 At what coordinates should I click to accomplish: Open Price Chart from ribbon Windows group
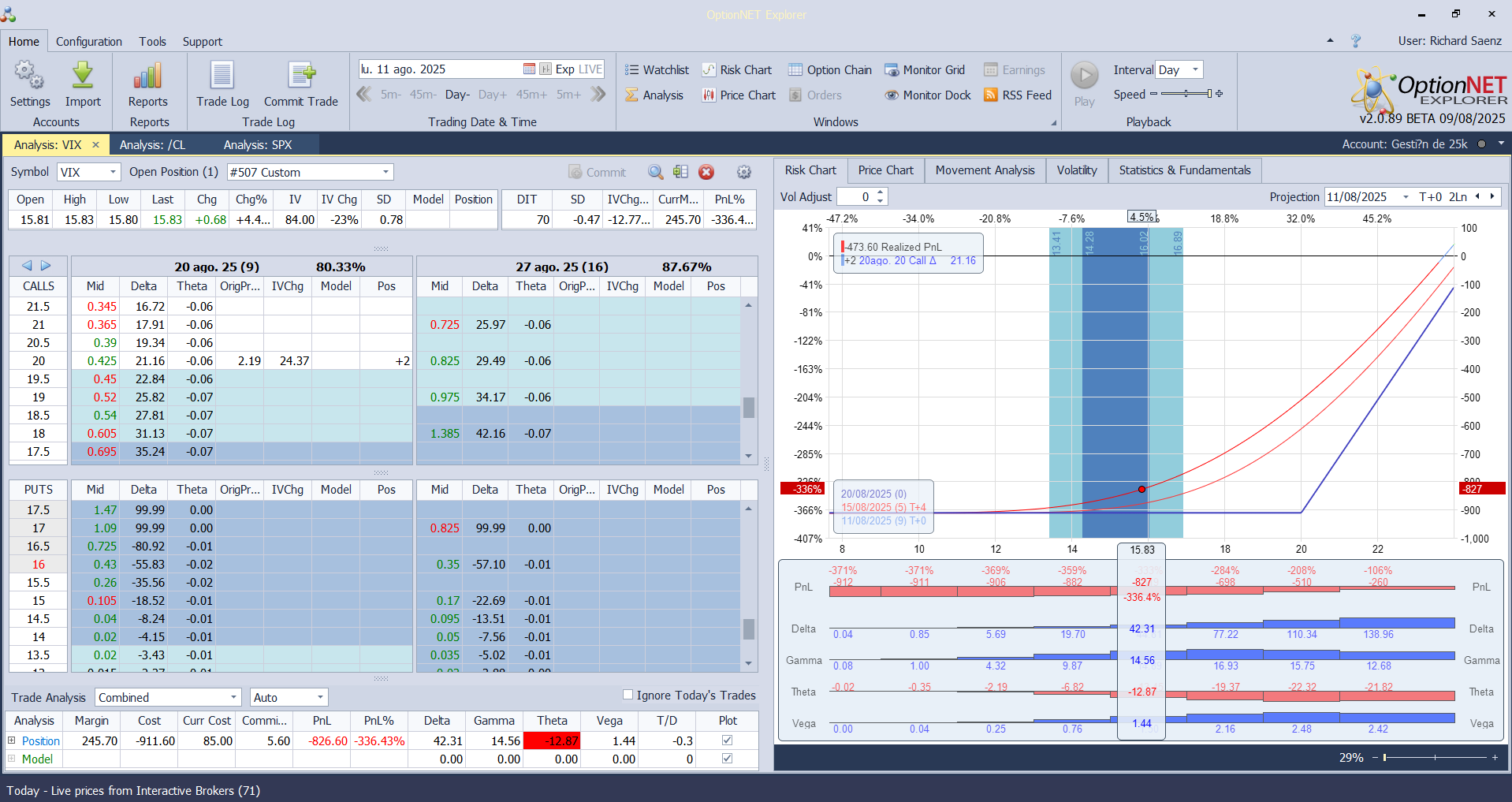click(739, 95)
